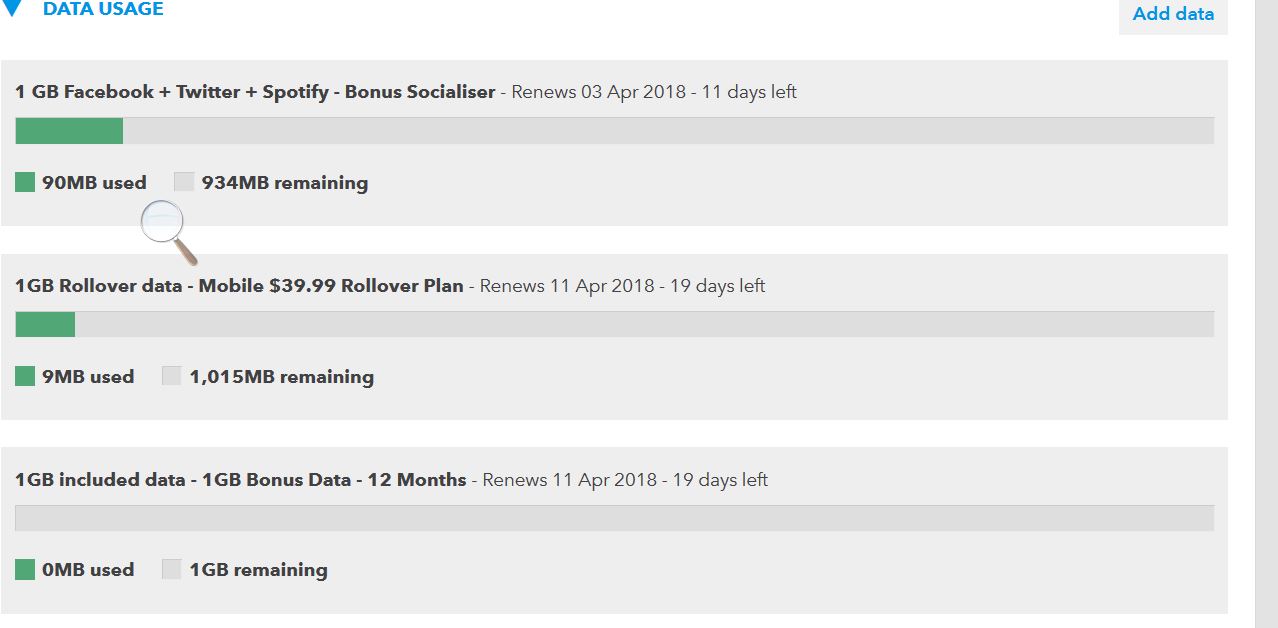Click the Add data button
1278x628 pixels.
pos(1173,15)
